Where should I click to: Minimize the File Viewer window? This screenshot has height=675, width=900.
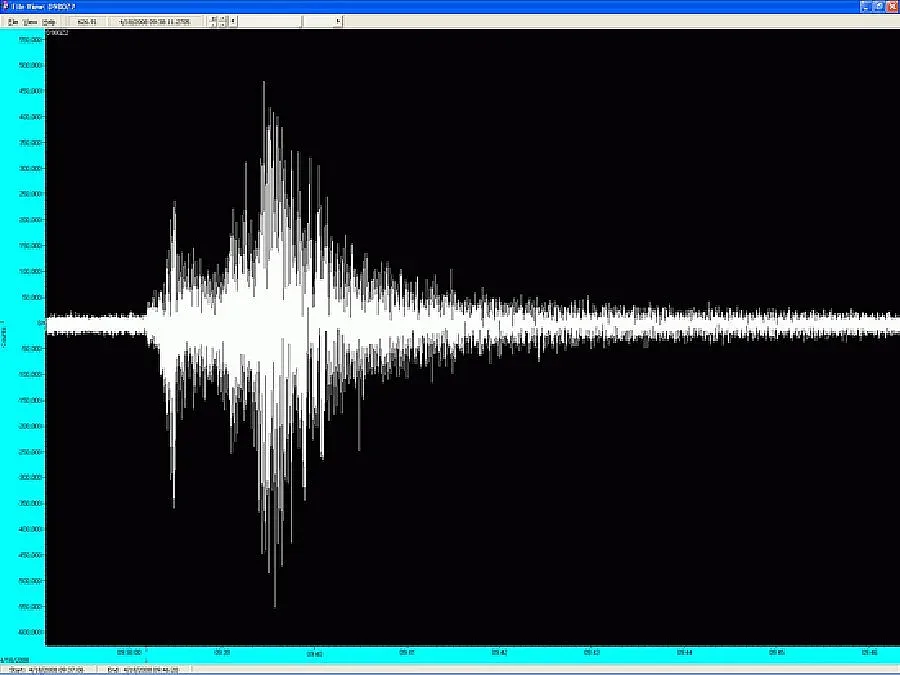coord(864,6)
